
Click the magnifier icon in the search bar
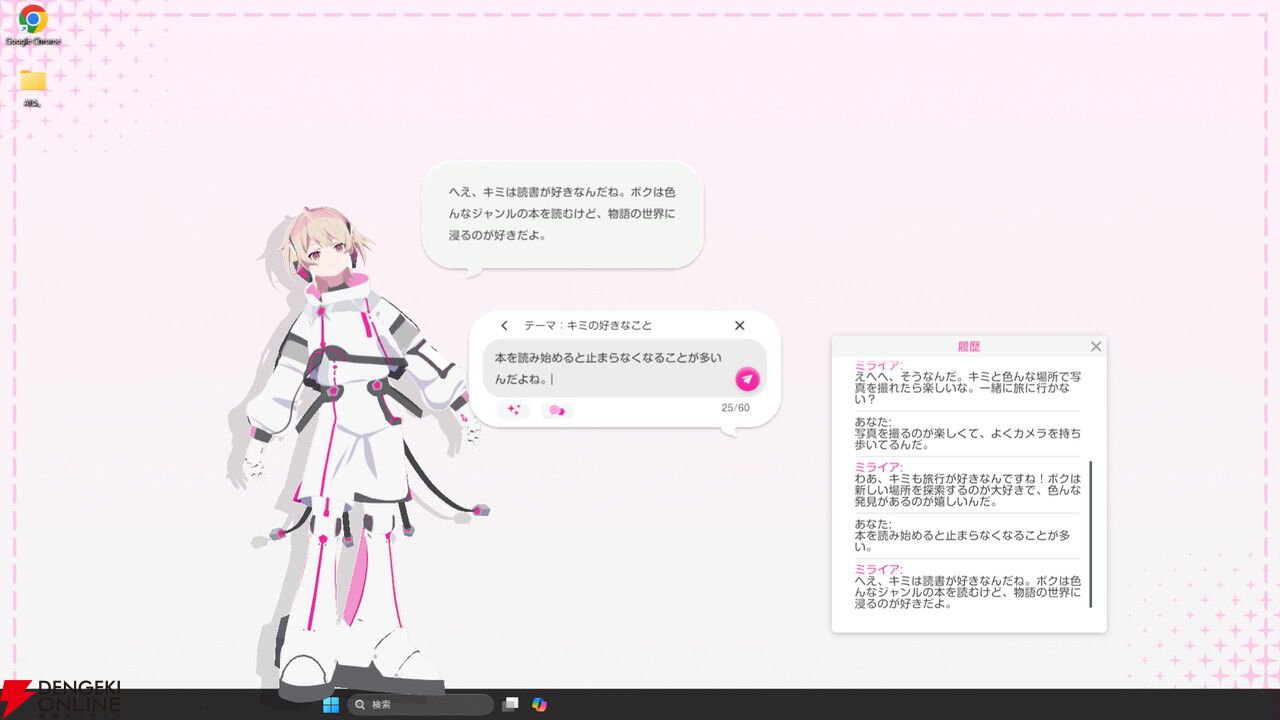click(x=360, y=705)
